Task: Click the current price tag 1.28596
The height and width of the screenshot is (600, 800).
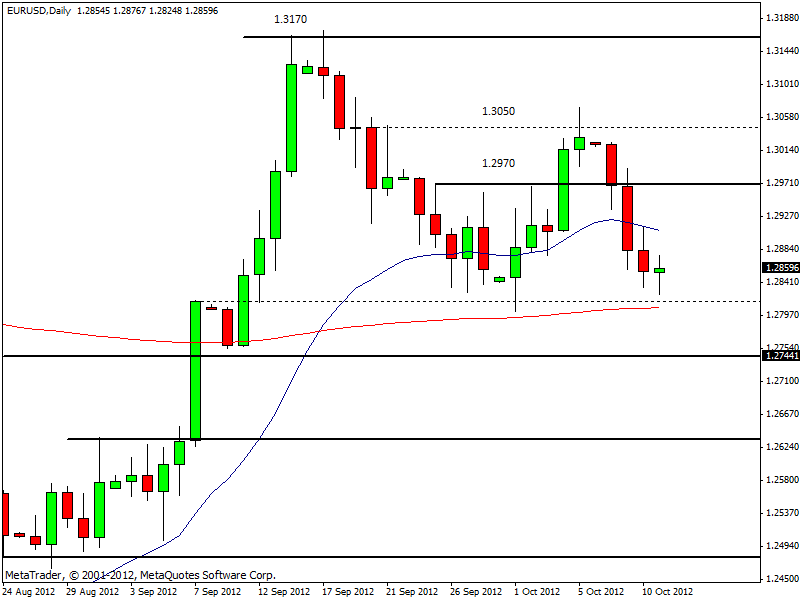Action: [x=780, y=268]
